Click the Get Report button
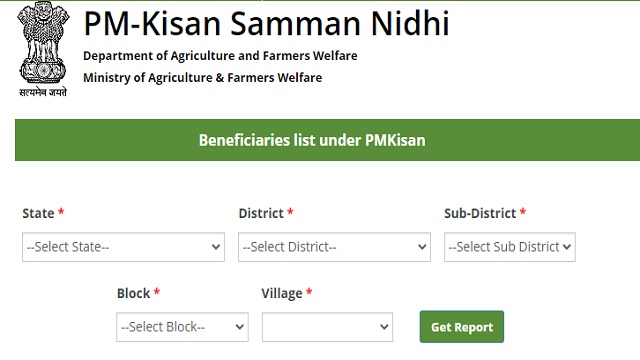This screenshot has height=360, width=640. coord(462,327)
